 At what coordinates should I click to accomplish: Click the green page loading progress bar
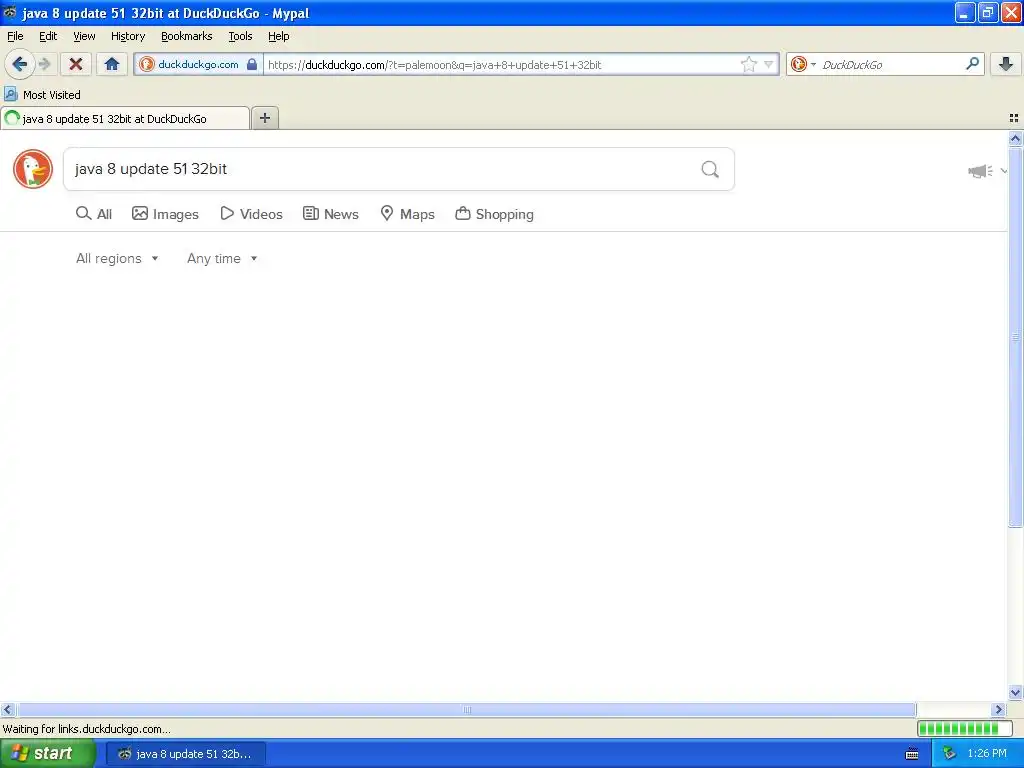pyautogui.click(x=965, y=728)
